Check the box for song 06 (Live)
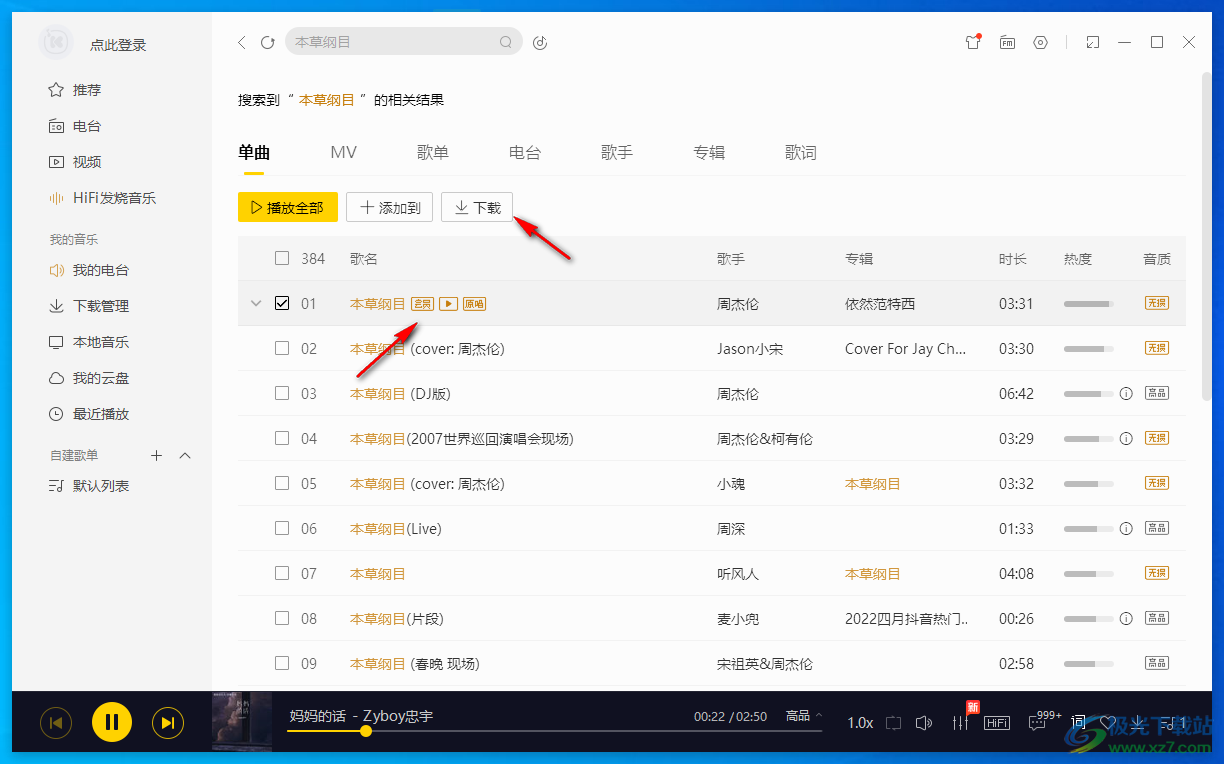1224x764 pixels. [x=282, y=528]
